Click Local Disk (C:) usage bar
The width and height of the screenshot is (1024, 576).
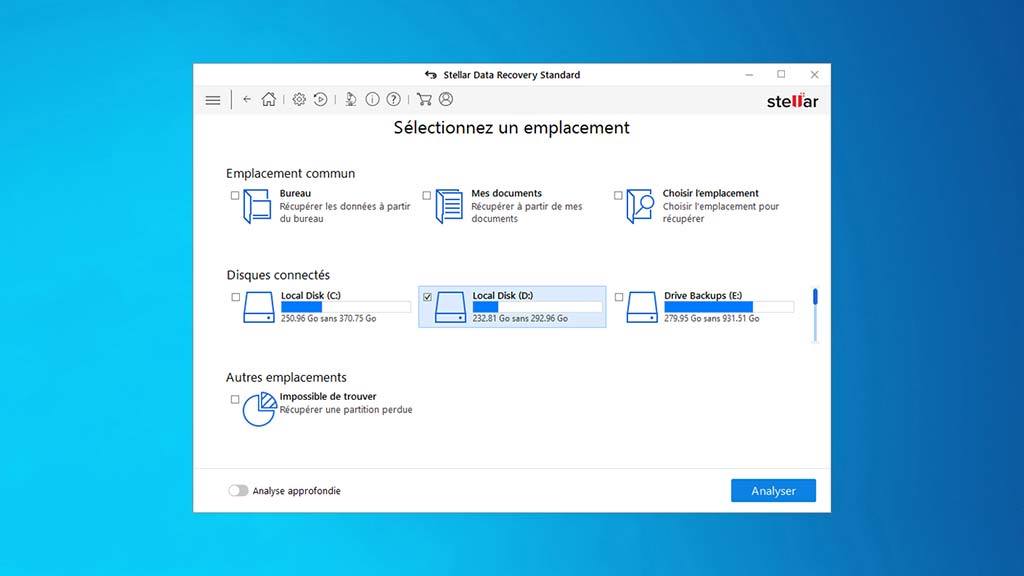345,307
